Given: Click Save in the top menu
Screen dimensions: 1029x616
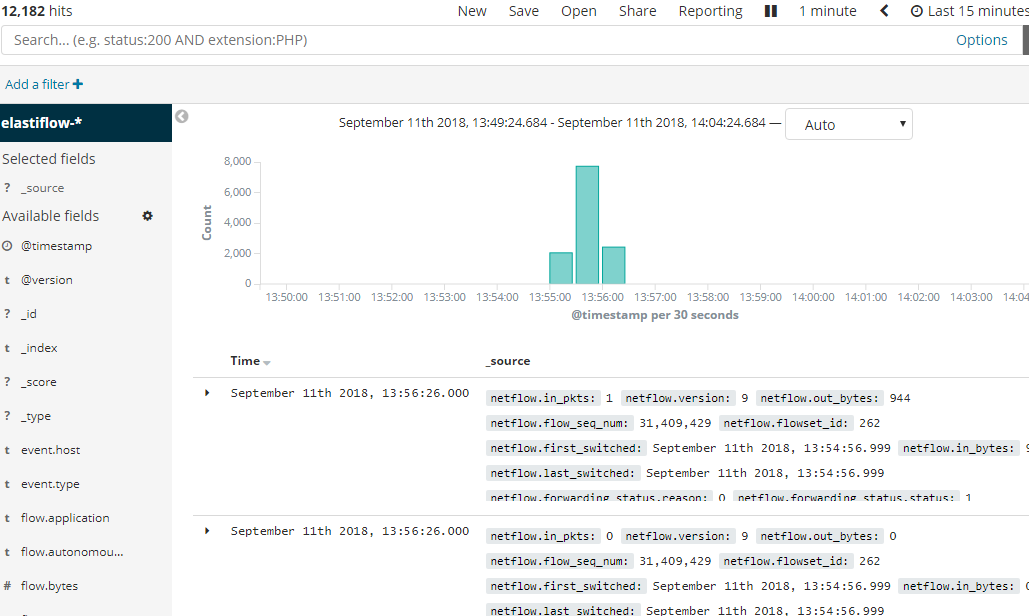Looking at the screenshot, I should [x=524, y=11].
